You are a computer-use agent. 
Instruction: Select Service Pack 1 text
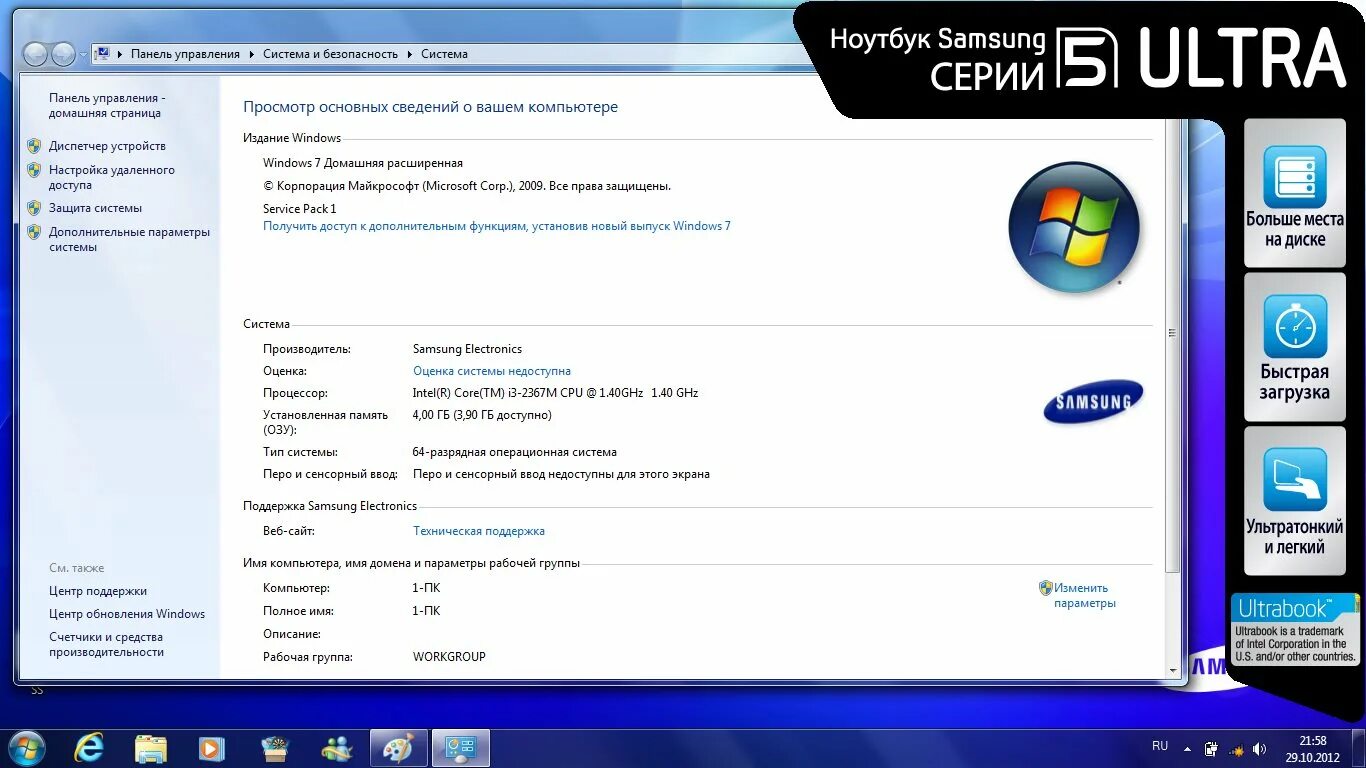coord(300,209)
